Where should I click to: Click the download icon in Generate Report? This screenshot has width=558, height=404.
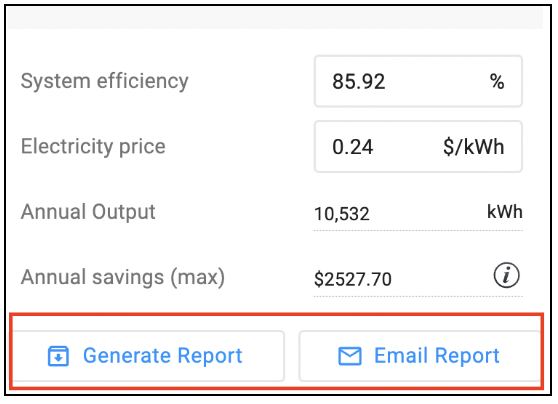(58, 356)
